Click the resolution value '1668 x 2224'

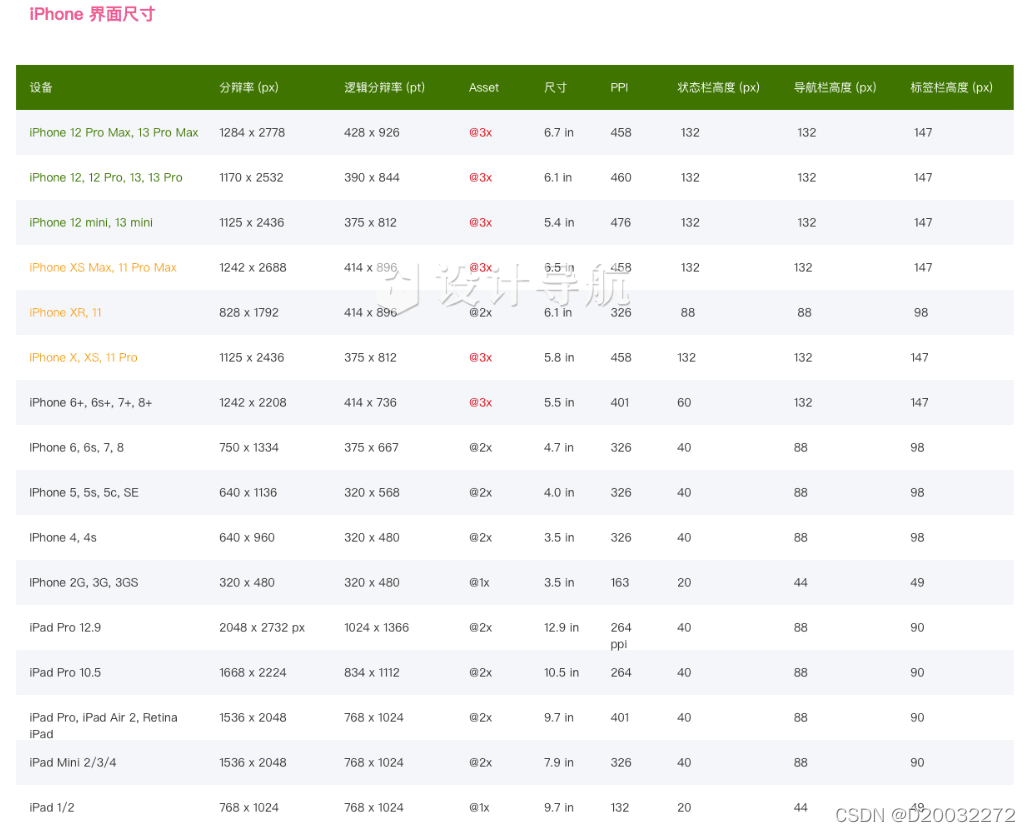tap(253, 672)
